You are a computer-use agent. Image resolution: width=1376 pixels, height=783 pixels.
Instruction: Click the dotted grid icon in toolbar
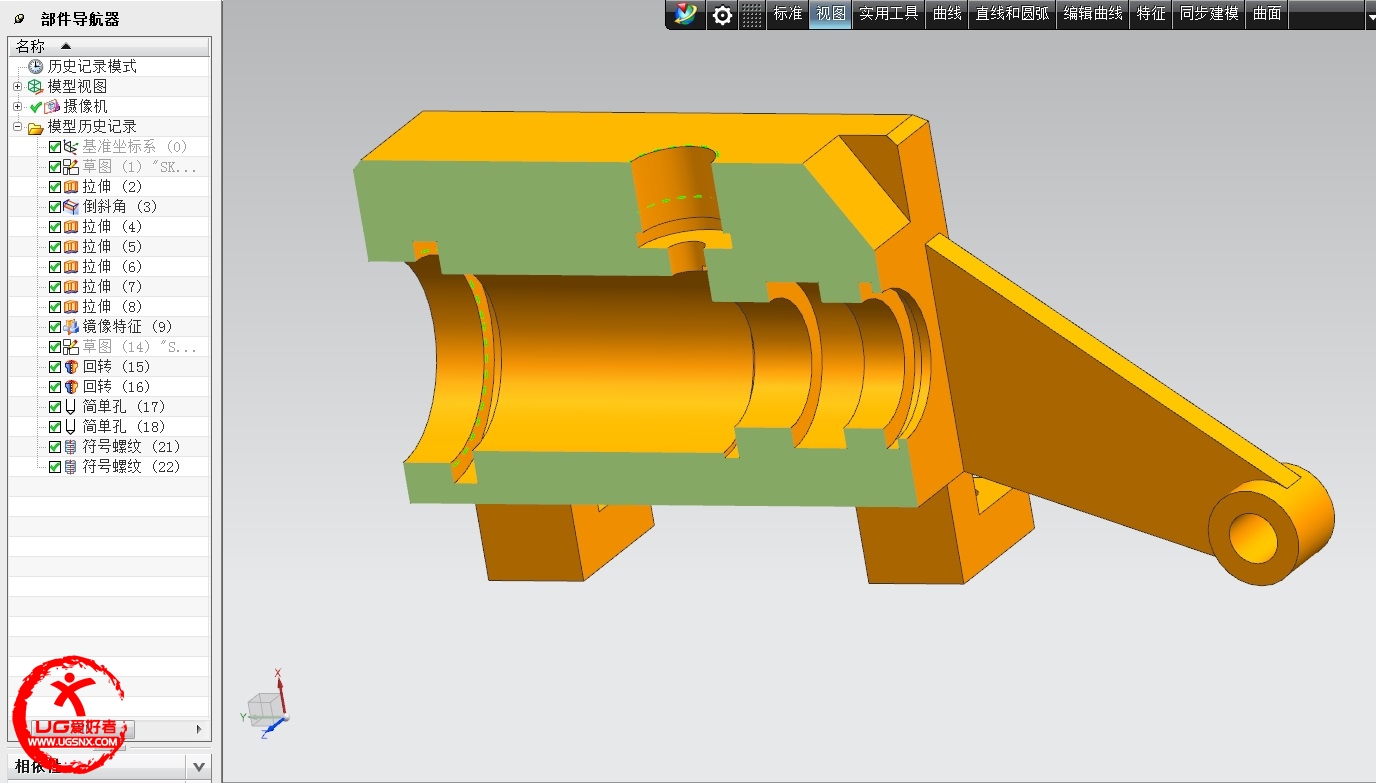(752, 15)
